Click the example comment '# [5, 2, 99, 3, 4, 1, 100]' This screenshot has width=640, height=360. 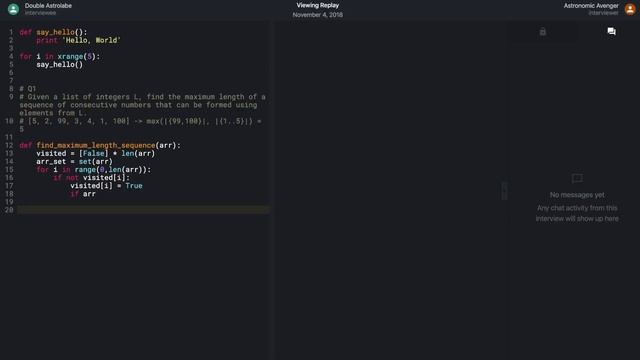[140, 125]
